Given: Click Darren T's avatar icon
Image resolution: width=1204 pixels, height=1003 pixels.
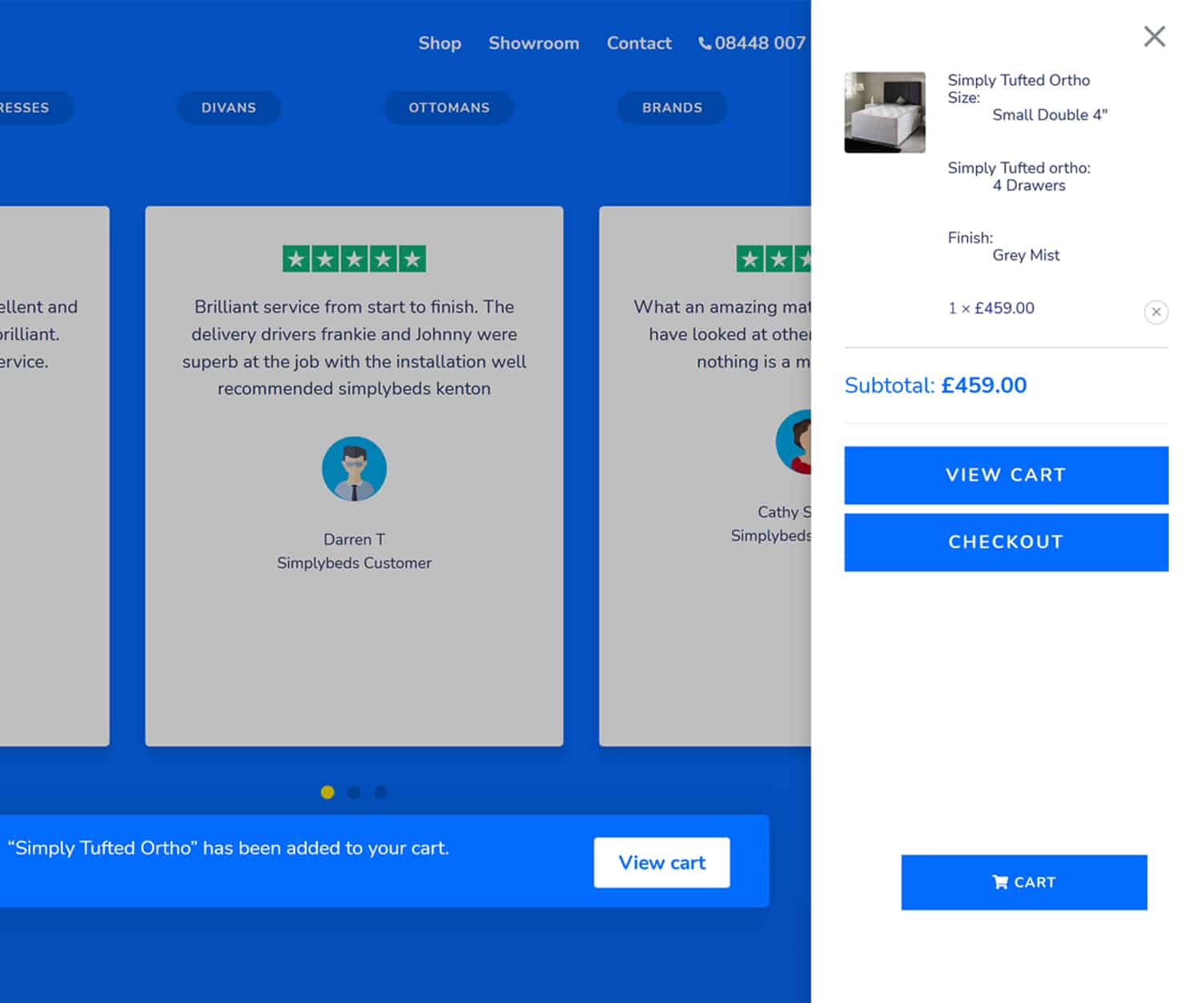Looking at the screenshot, I should click(354, 469).
